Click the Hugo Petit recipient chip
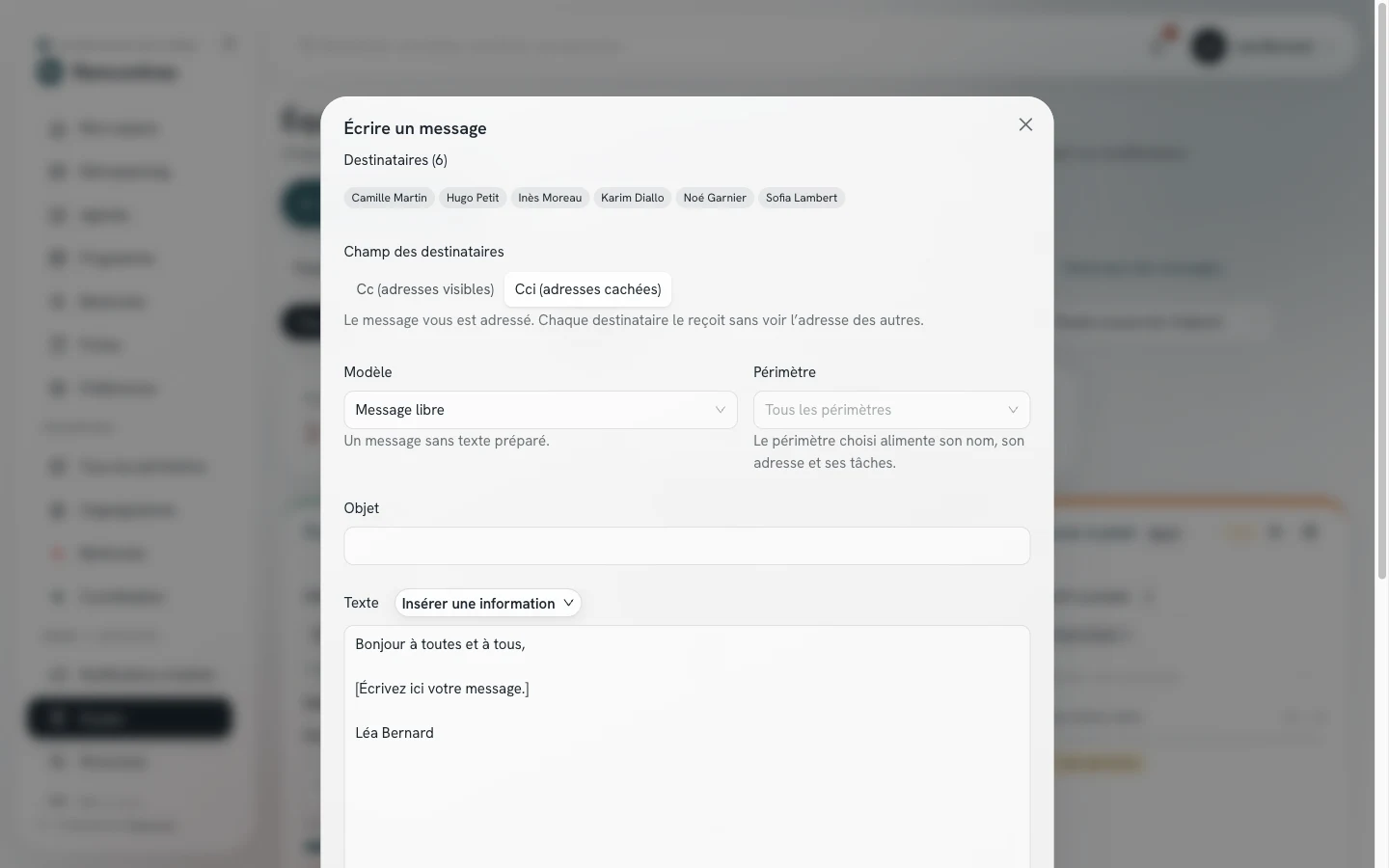The height and width of the screenshot is (868, 1389). [x=473, y=198]
